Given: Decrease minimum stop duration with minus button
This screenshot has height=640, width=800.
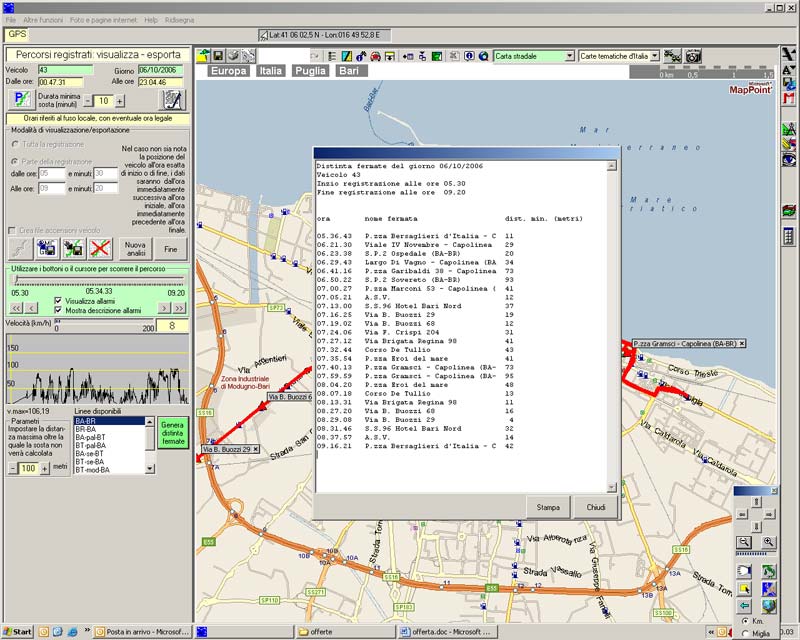Looking at the screenshot, I should (x=88, y=102).
